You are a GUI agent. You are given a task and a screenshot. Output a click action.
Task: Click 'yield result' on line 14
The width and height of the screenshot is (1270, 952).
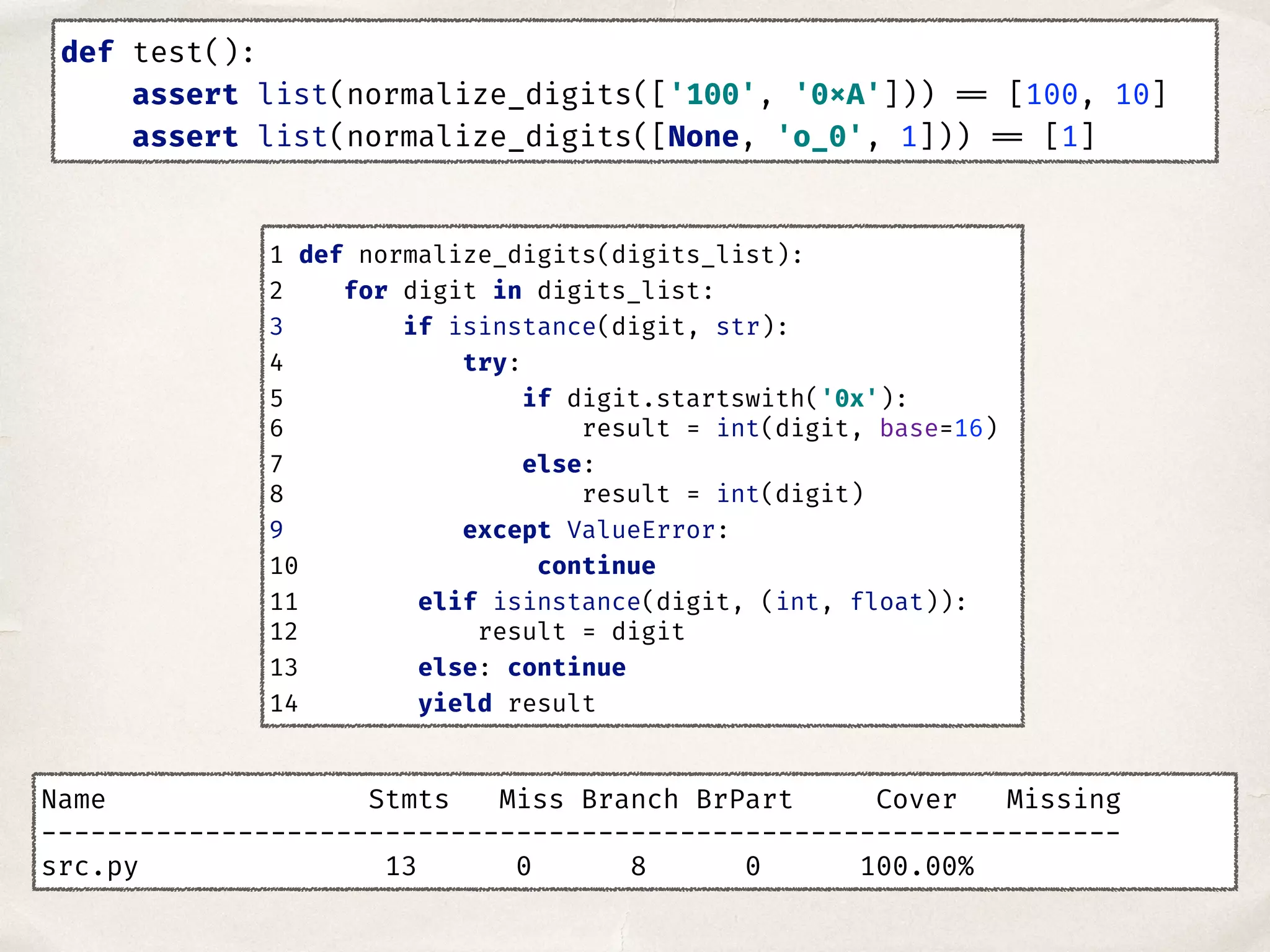[507, 703]
